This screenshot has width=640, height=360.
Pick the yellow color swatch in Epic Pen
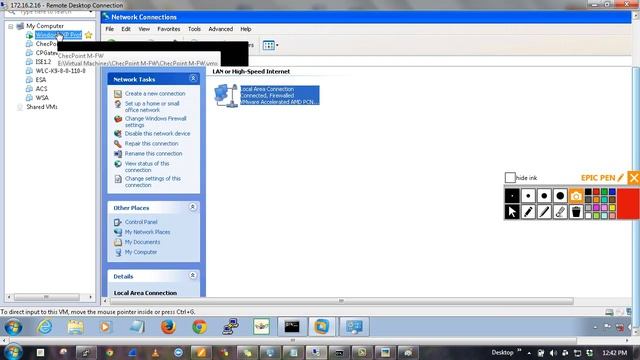click(x=612, y=208)
